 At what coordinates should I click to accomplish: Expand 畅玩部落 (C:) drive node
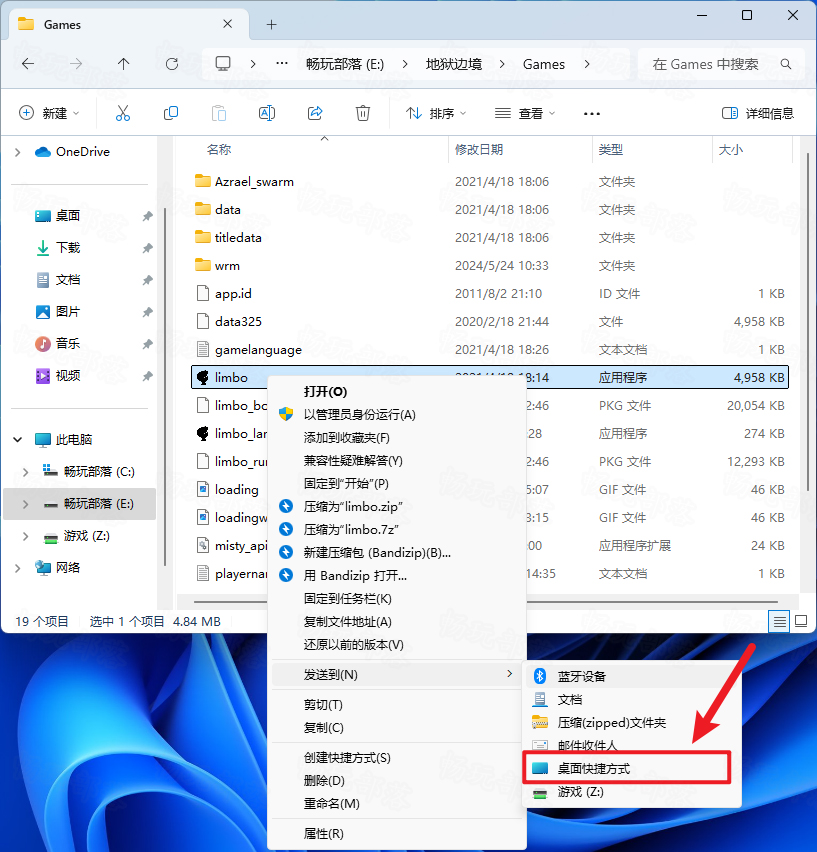(26, 472)
